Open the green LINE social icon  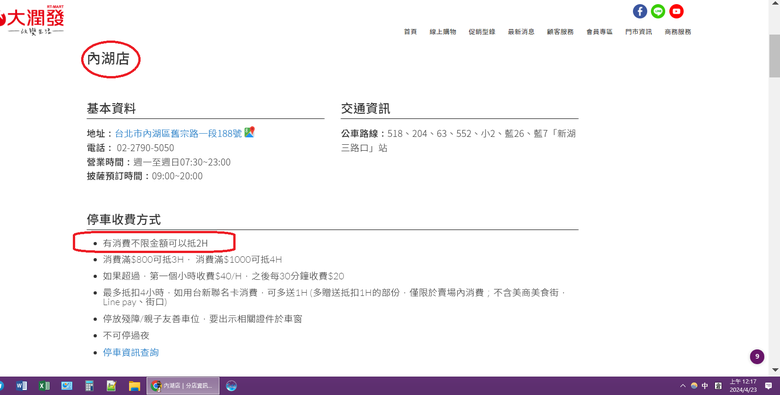coord(658,11)
